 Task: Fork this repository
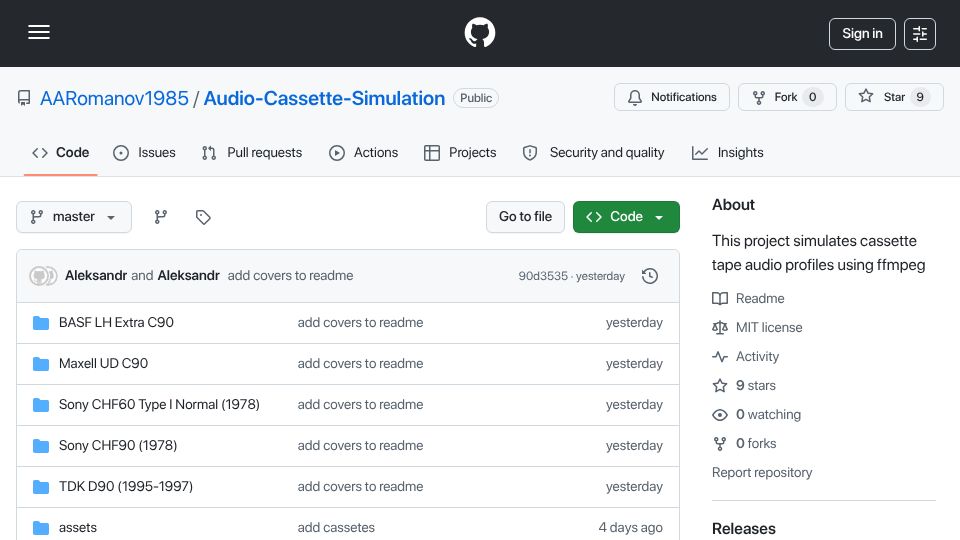(x=787, y=97)
